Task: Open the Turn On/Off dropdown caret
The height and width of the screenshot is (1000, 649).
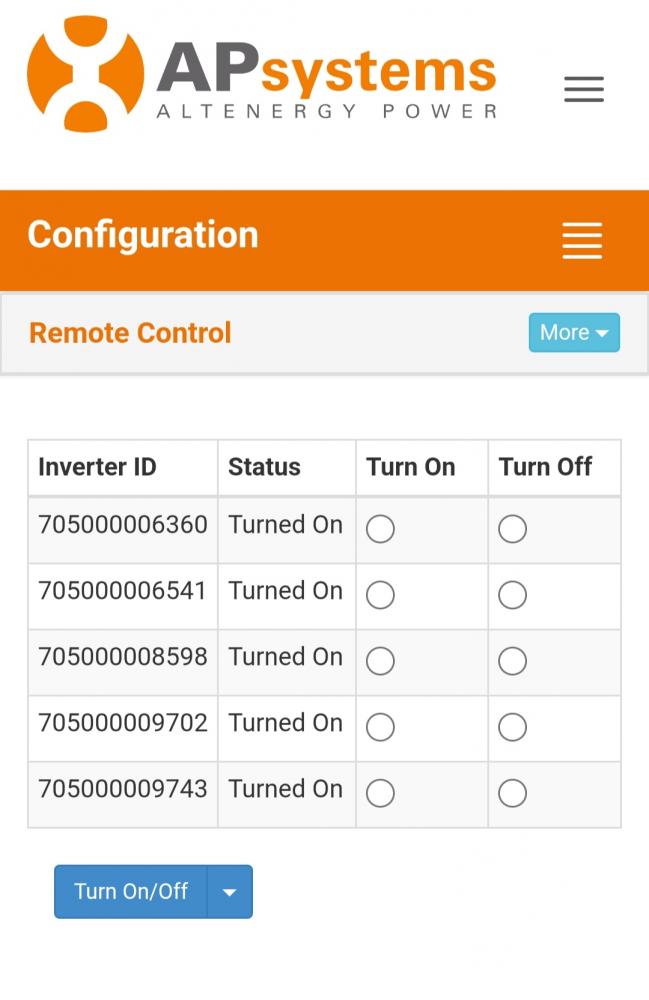Action: click(230, 892)
